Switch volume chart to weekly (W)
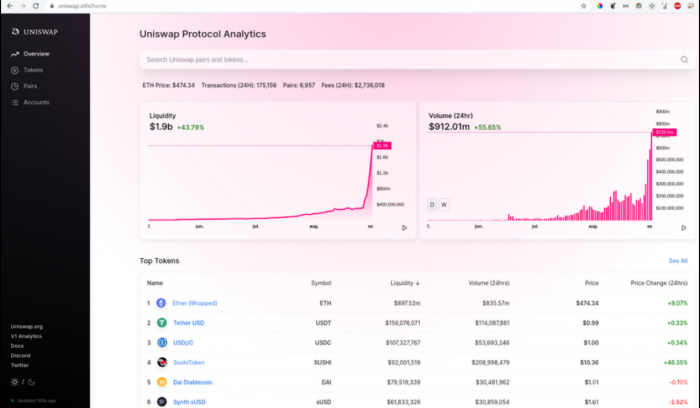The height and width of the screenshot is (408, 700). (444, 204)
